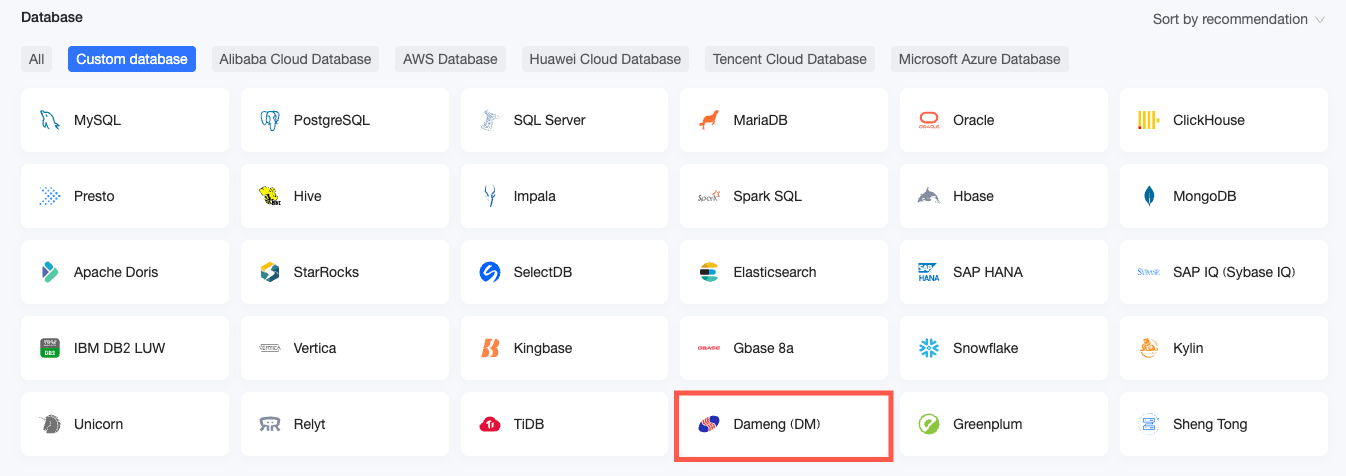Click the Dameng DM logo icon
This screenshot has height=476, width=1346.
[x=709, y=424]
